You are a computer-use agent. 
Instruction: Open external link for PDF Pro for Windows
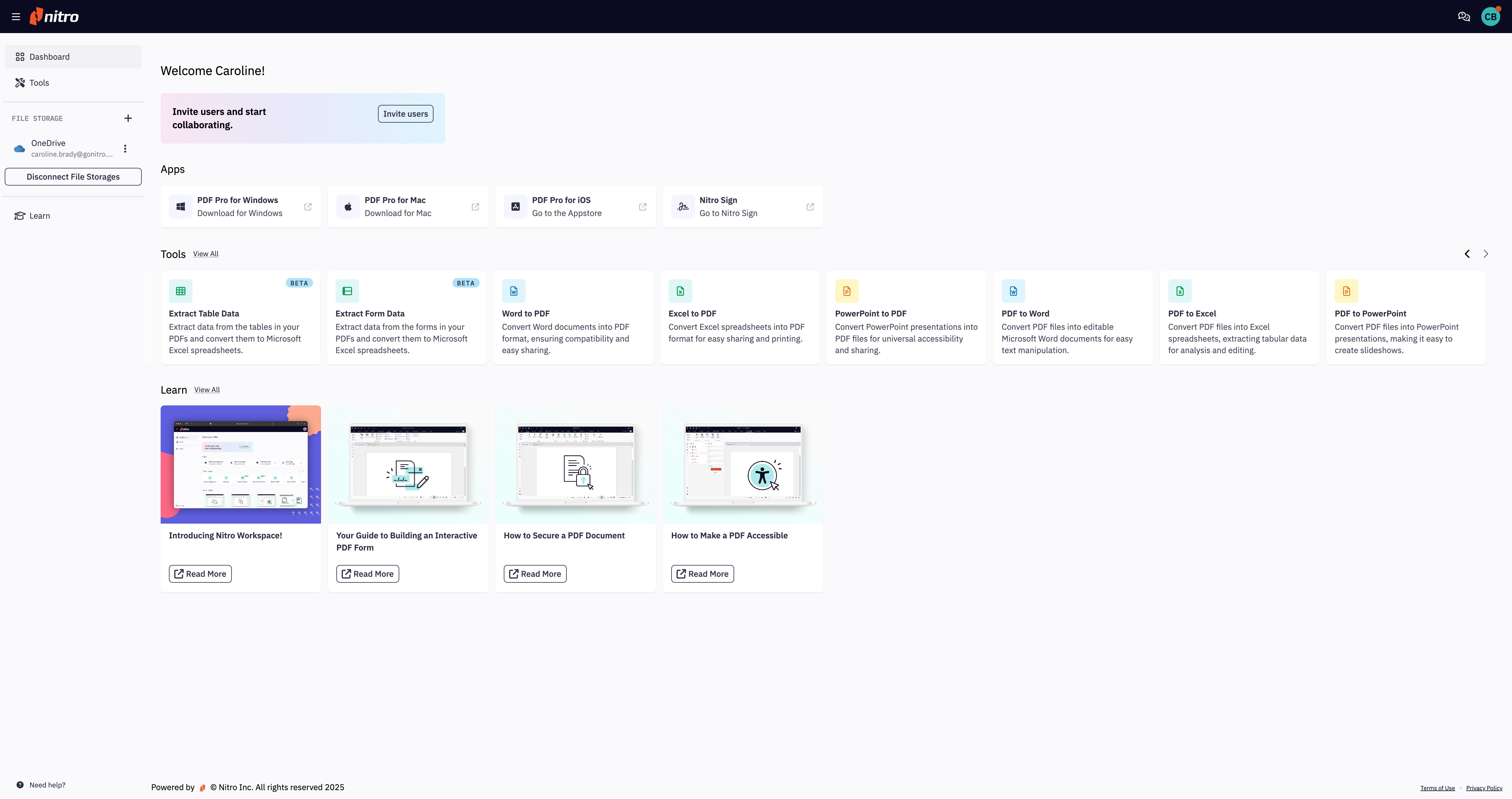pos(308,207)
